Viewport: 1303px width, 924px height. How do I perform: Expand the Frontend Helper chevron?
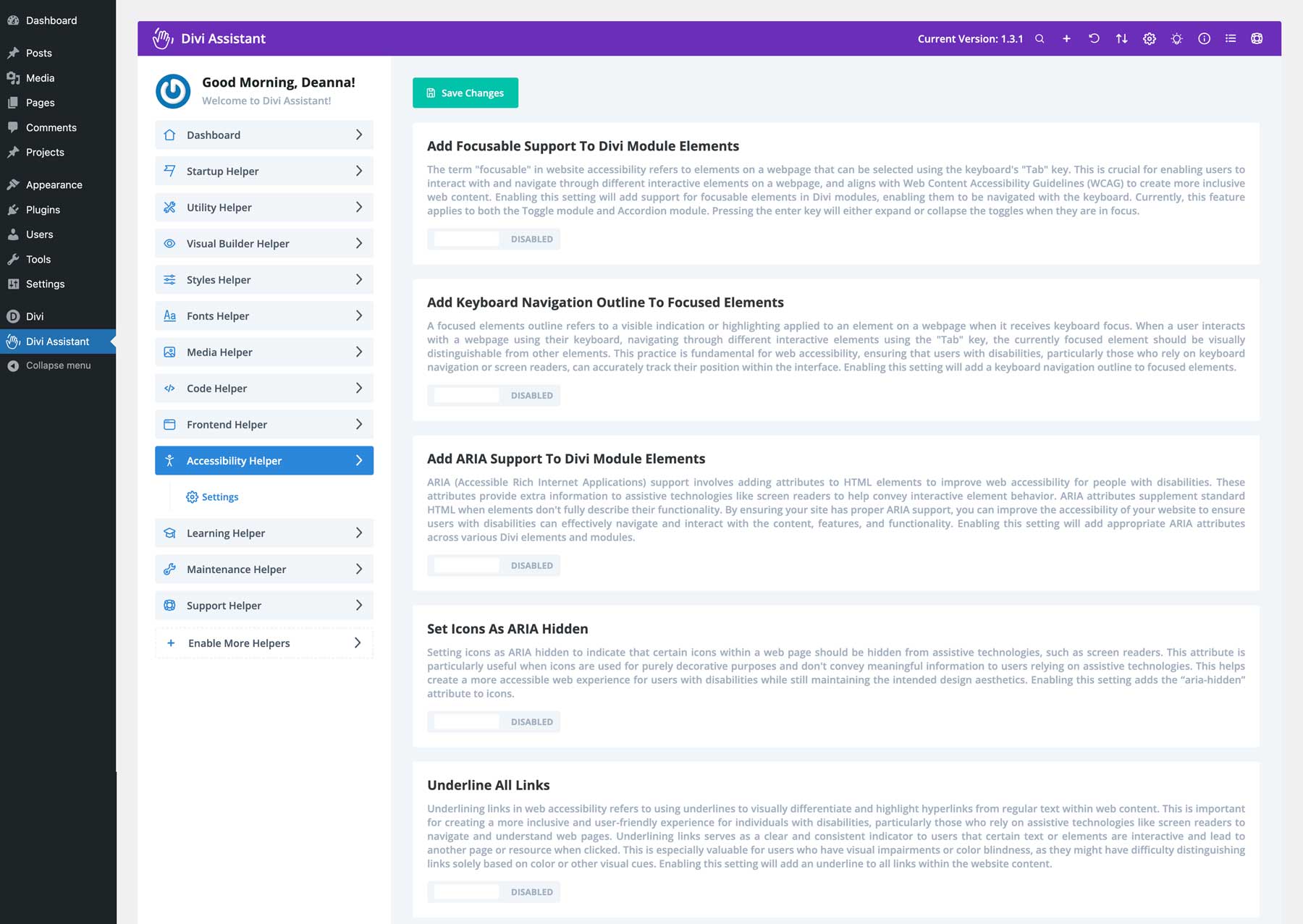click(359, 424)
